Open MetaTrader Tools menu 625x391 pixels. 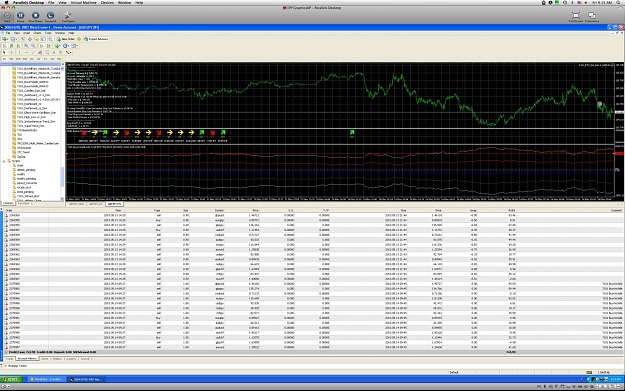(x=48, y=33)
